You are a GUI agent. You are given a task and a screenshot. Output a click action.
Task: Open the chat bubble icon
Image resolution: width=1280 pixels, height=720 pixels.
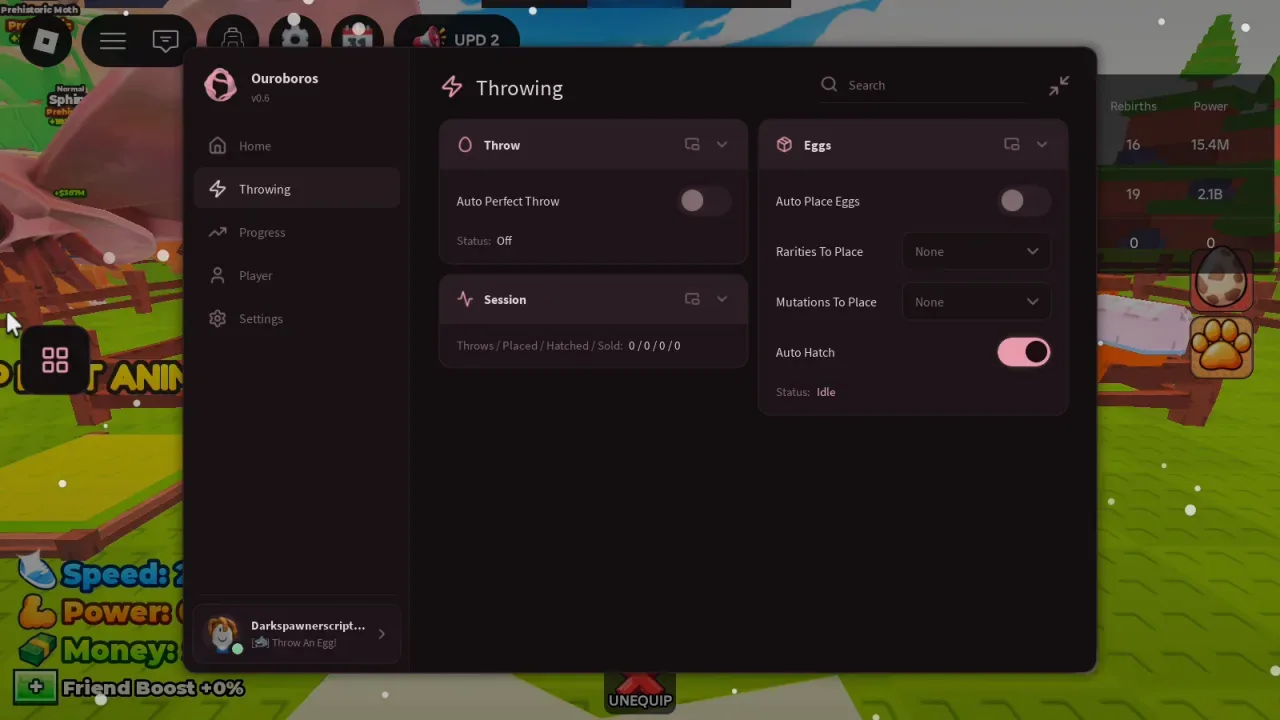(166, 41)
